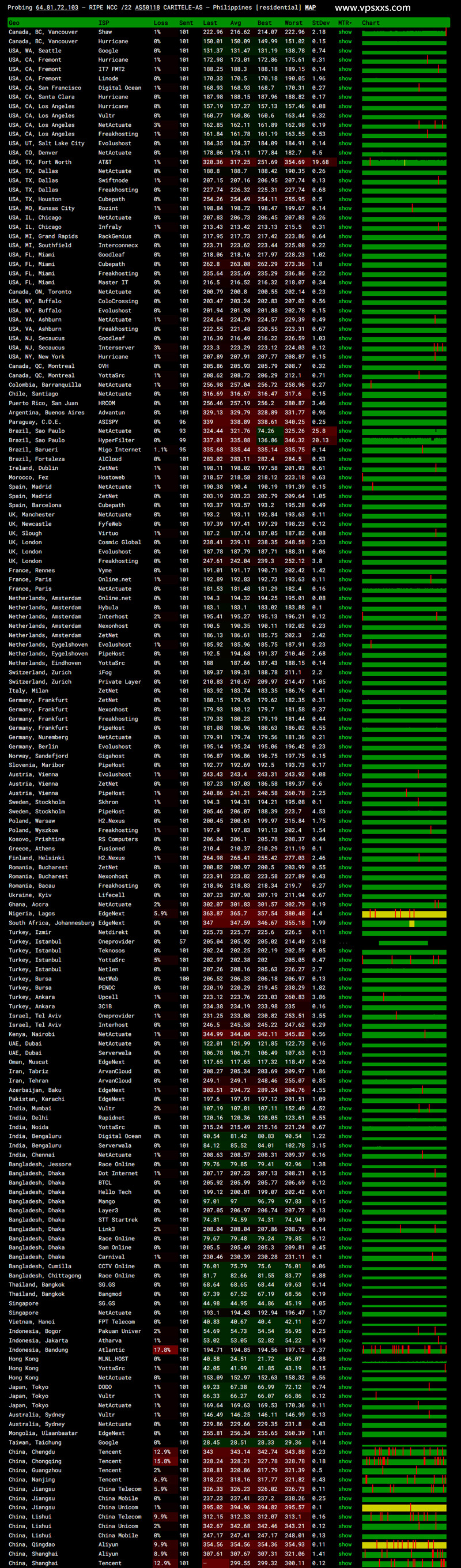This screenshot has height=1568, width=461.
Task: Show MTR for USA, TX, Fort Worth row
Action: click(x=345, y=163)
